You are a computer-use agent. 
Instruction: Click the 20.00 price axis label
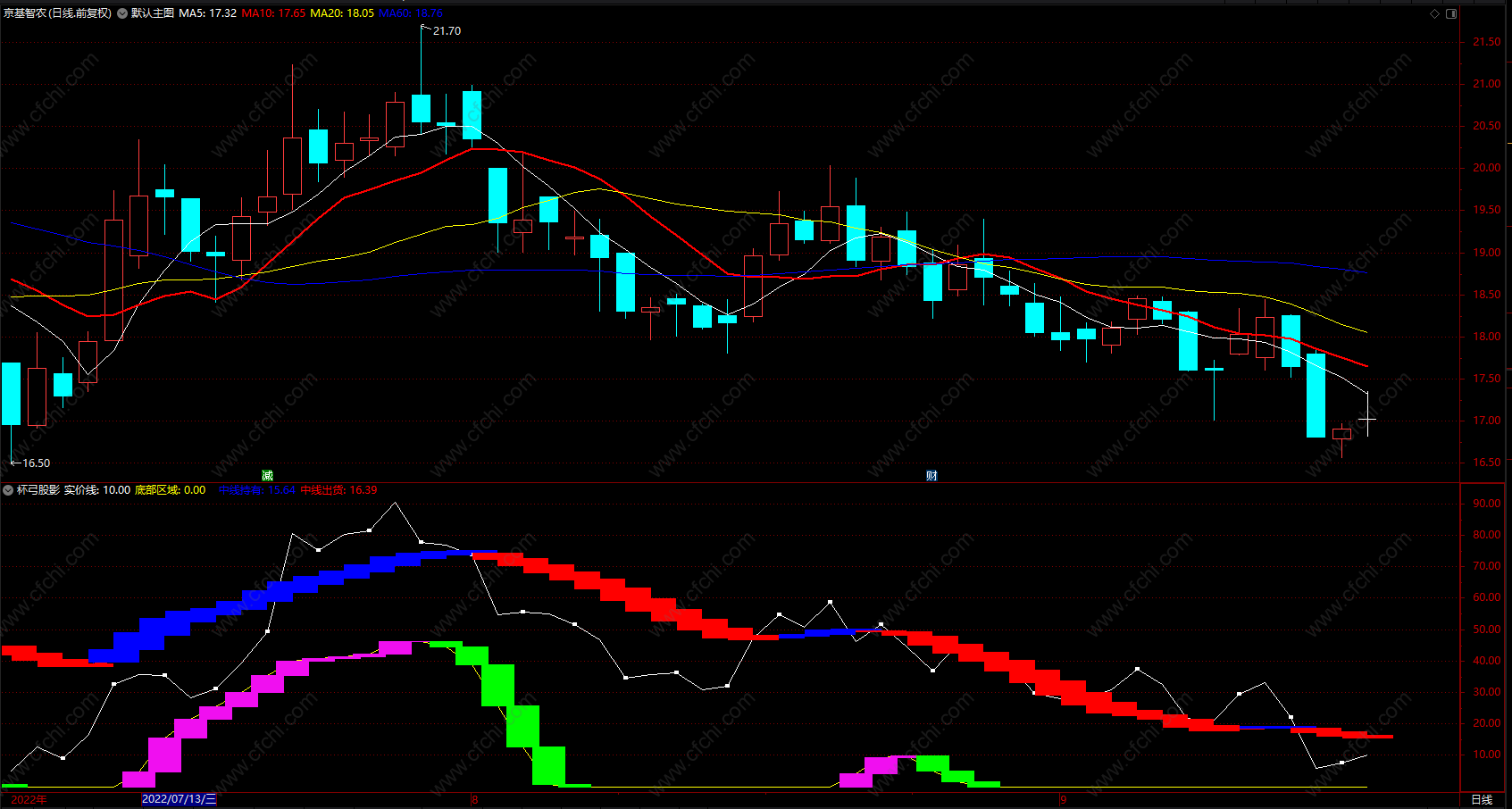pos(1486,168)
